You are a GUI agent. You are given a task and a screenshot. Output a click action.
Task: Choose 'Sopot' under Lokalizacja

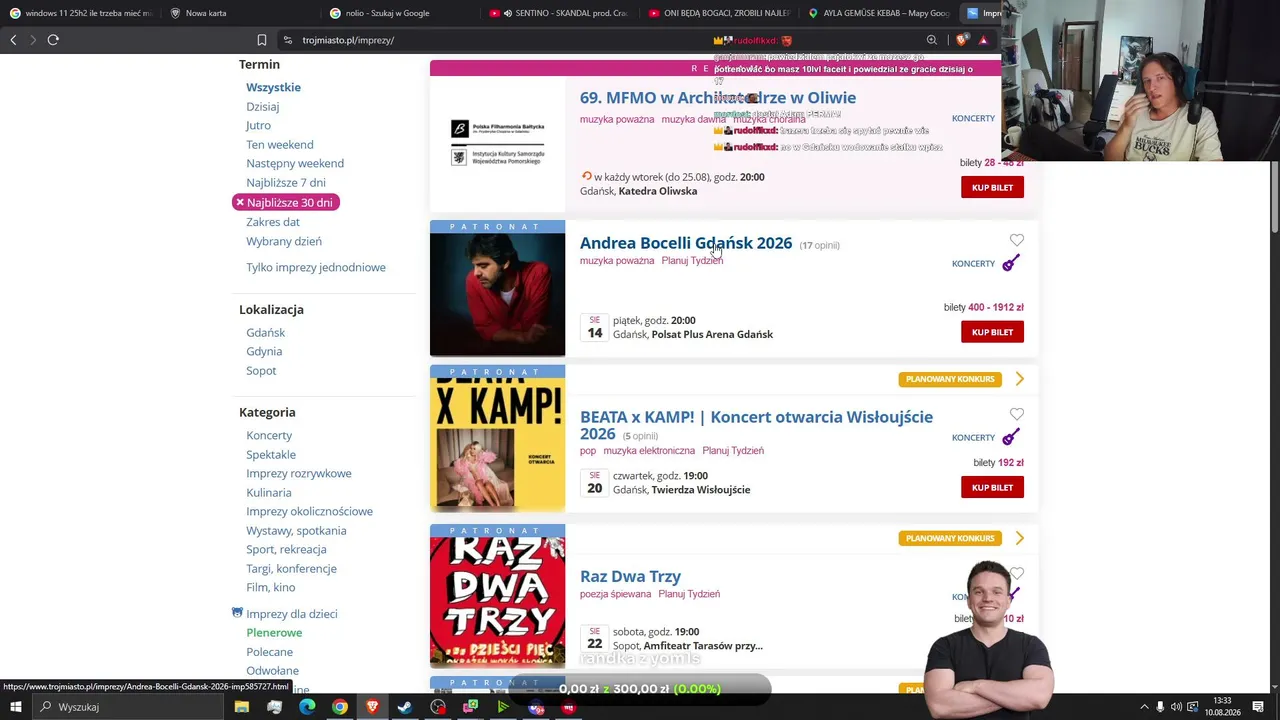pyautogui.click(x=261, y=371)
